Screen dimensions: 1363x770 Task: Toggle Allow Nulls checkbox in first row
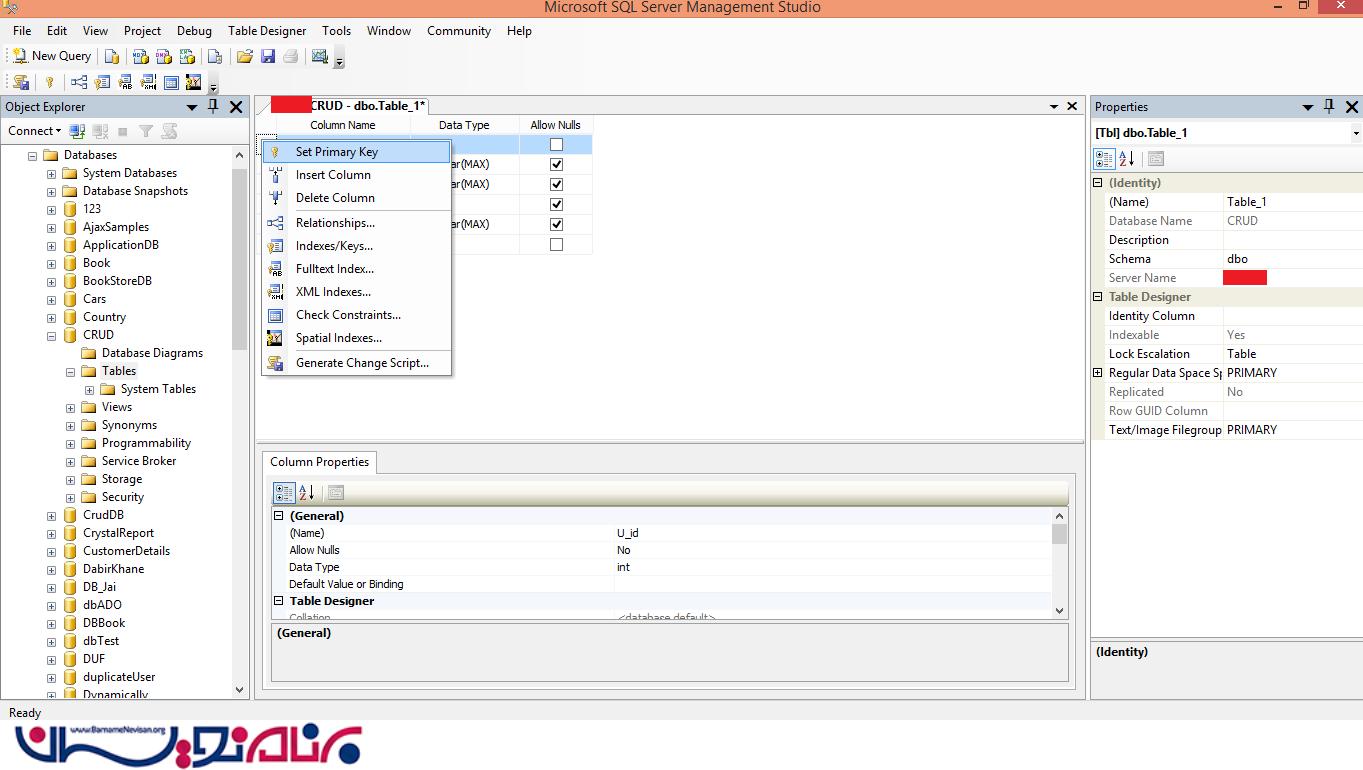pyautogui.click(x=556, y=145)
